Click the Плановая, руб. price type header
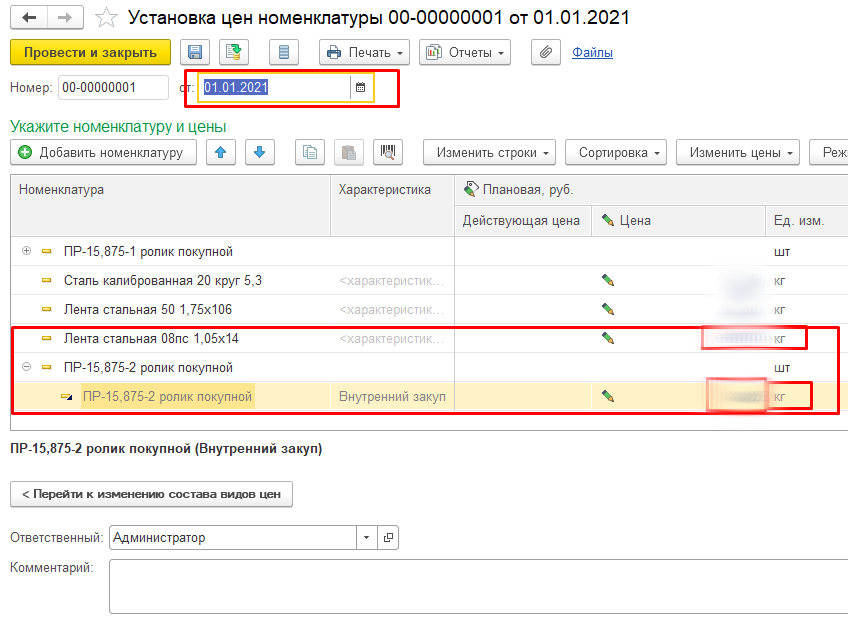This screenshot has height=622, width=848. click(x=651, y=190)
